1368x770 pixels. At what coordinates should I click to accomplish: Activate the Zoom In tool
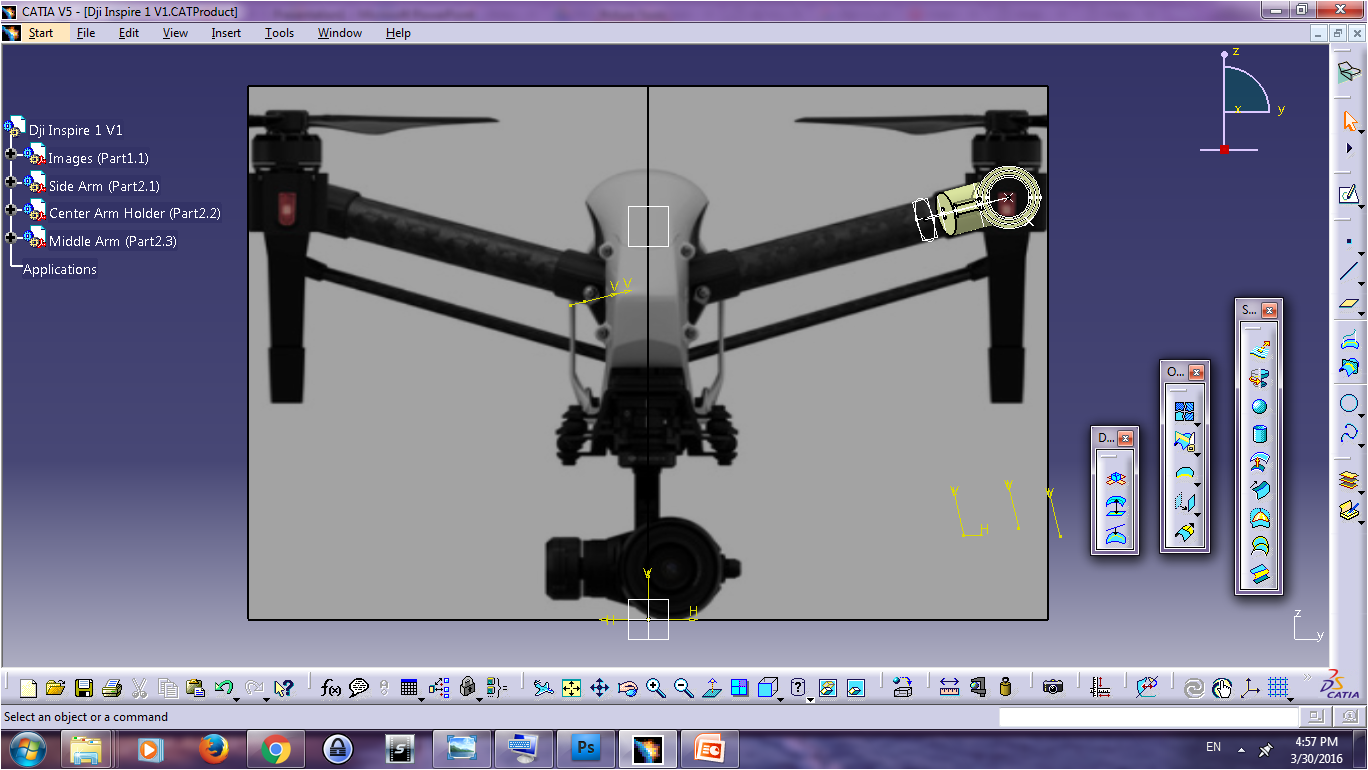(x=655, y=687)
